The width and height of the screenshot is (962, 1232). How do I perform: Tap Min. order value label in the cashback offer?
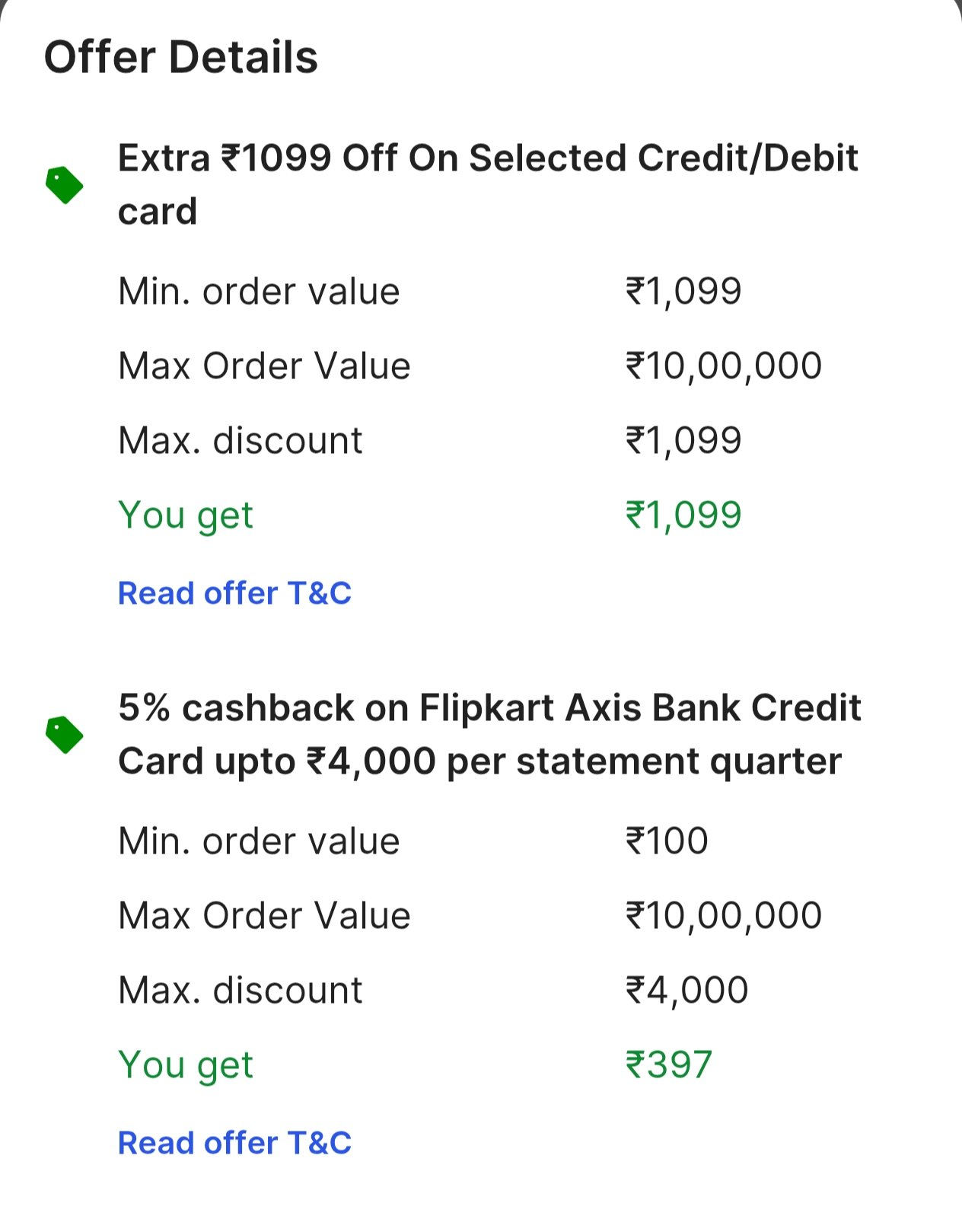click(259, 841)
